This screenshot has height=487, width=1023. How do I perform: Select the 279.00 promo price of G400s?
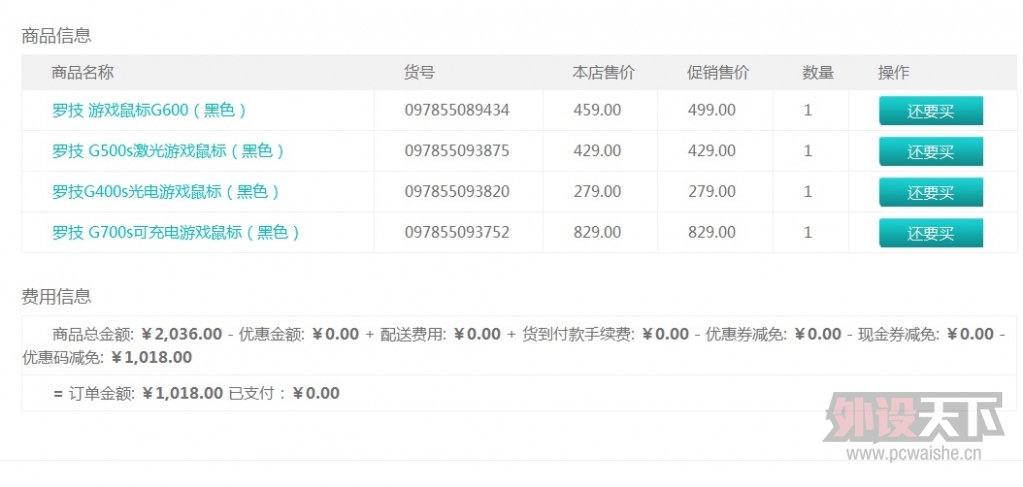tap(712, 191)
